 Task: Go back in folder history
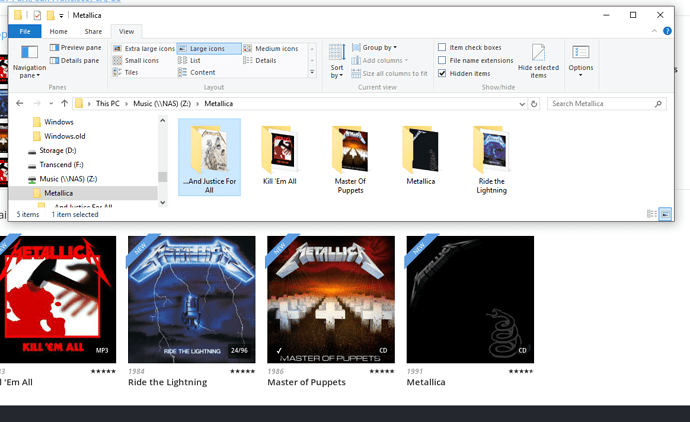point(20,103)
